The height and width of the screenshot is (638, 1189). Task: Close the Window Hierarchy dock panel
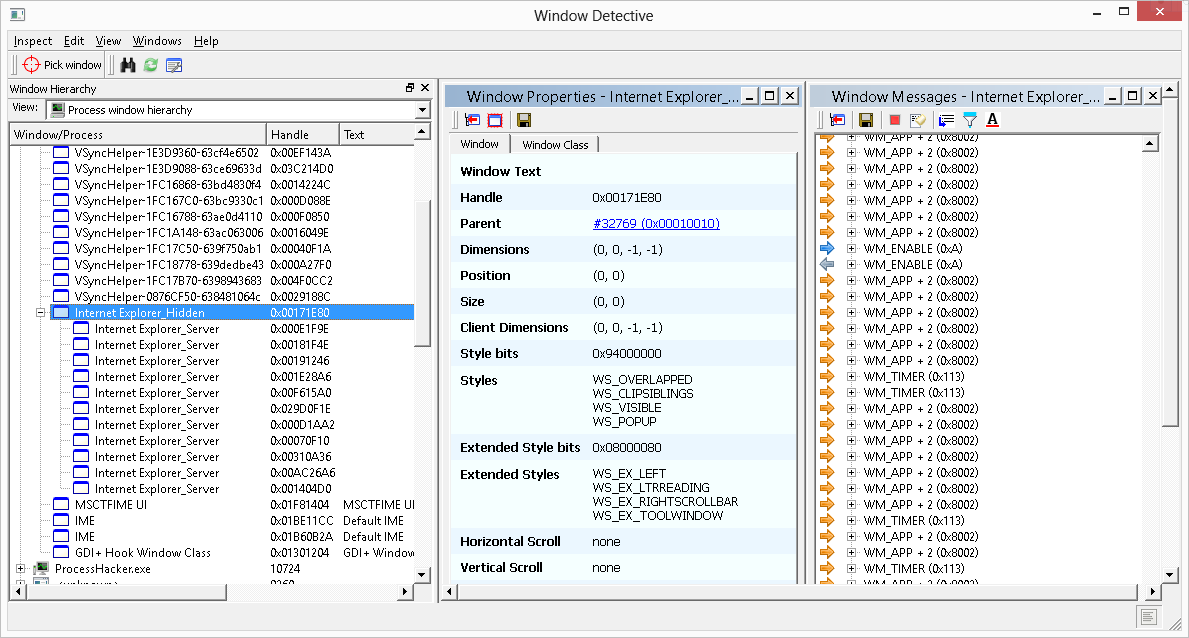[425, 88]
